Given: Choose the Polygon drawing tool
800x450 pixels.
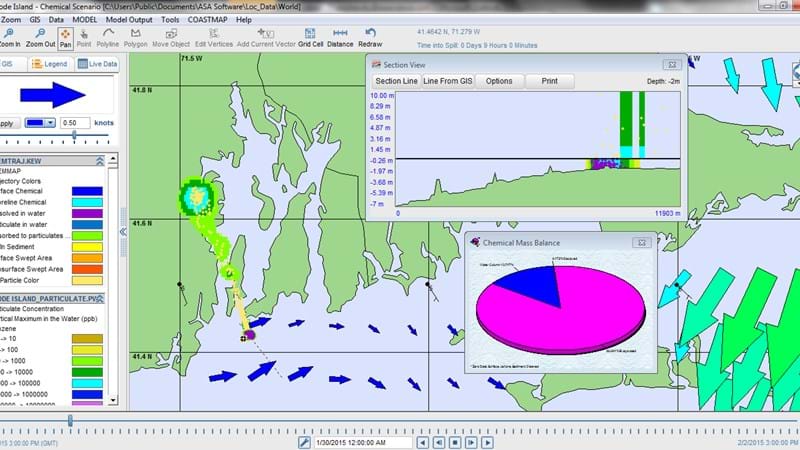Looking at the screenshot, I should click(x=135, y=38).
